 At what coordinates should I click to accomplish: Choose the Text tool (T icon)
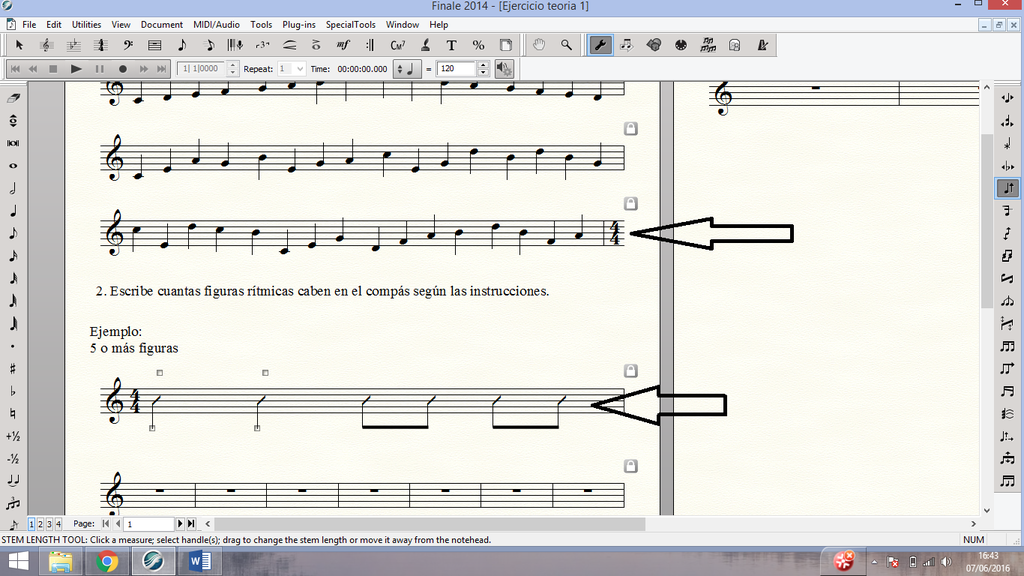(x=451, y=45)
